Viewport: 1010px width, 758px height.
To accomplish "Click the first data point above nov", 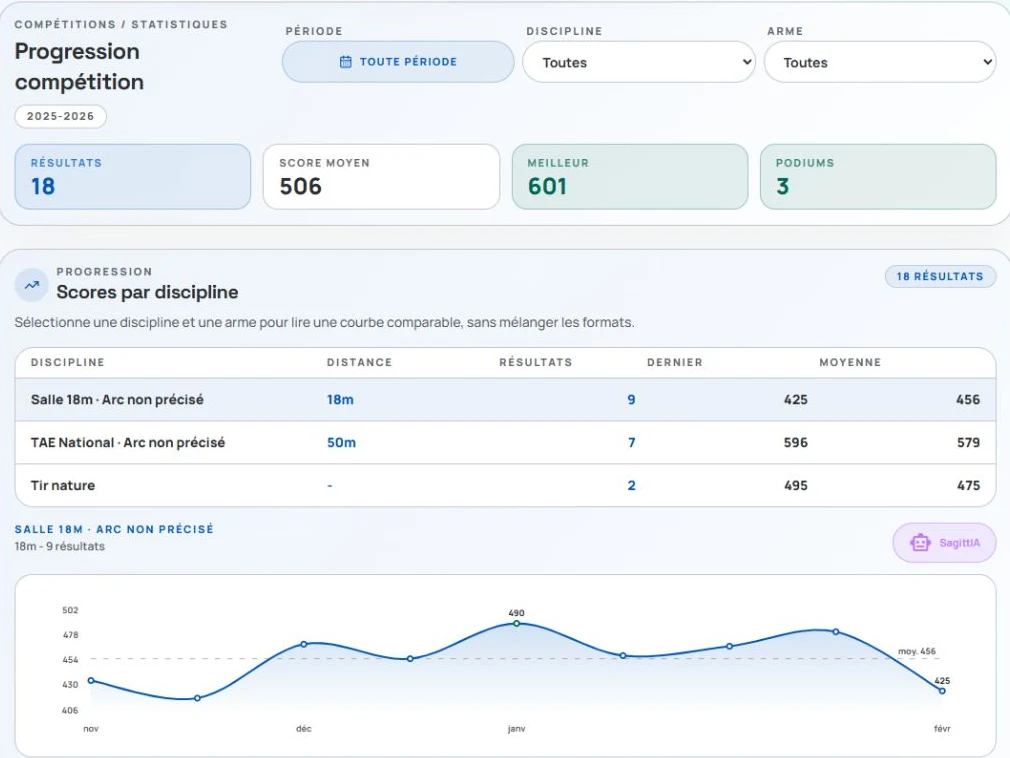I will tap(91, 680).
